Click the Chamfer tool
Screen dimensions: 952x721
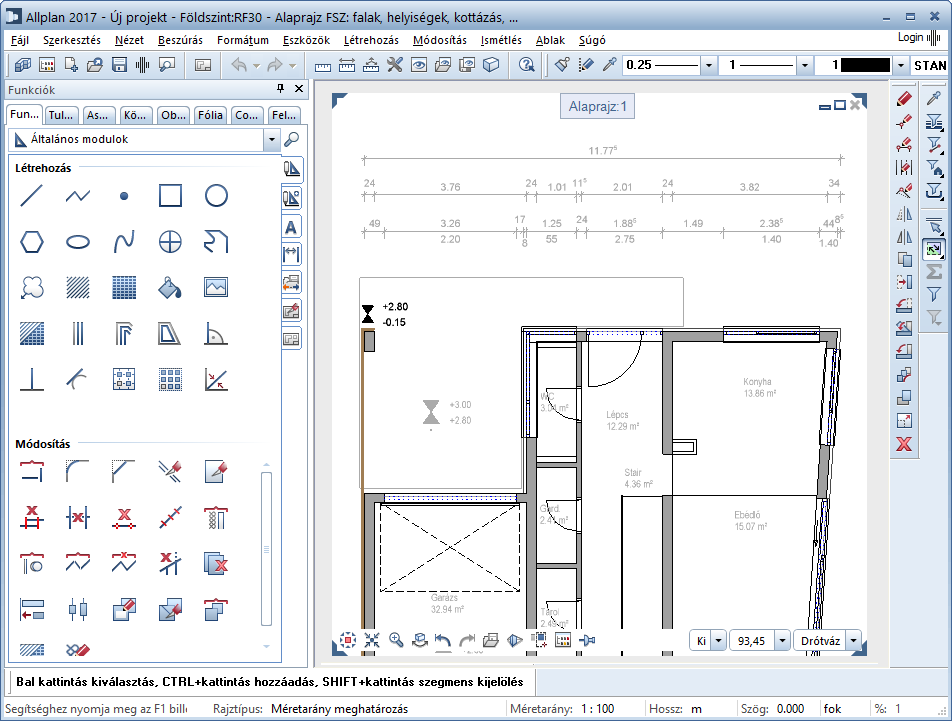[x=124, y=472]
